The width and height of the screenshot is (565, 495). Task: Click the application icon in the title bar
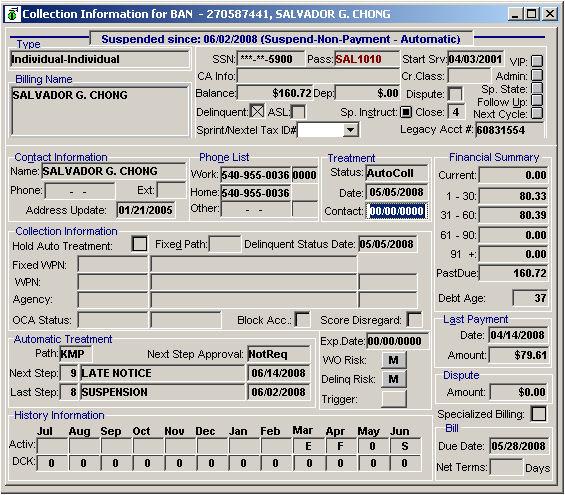pyautogui.click(x=13, y=14)
